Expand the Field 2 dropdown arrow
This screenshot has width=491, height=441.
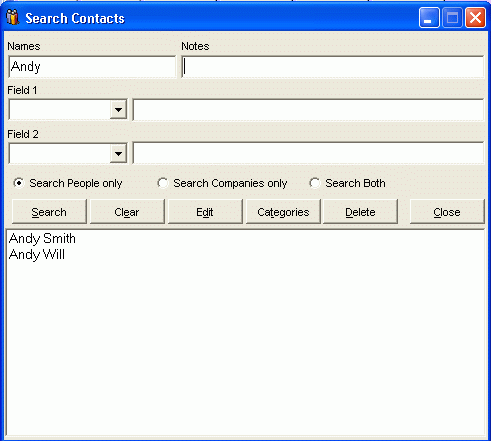[x=118, y=154]
